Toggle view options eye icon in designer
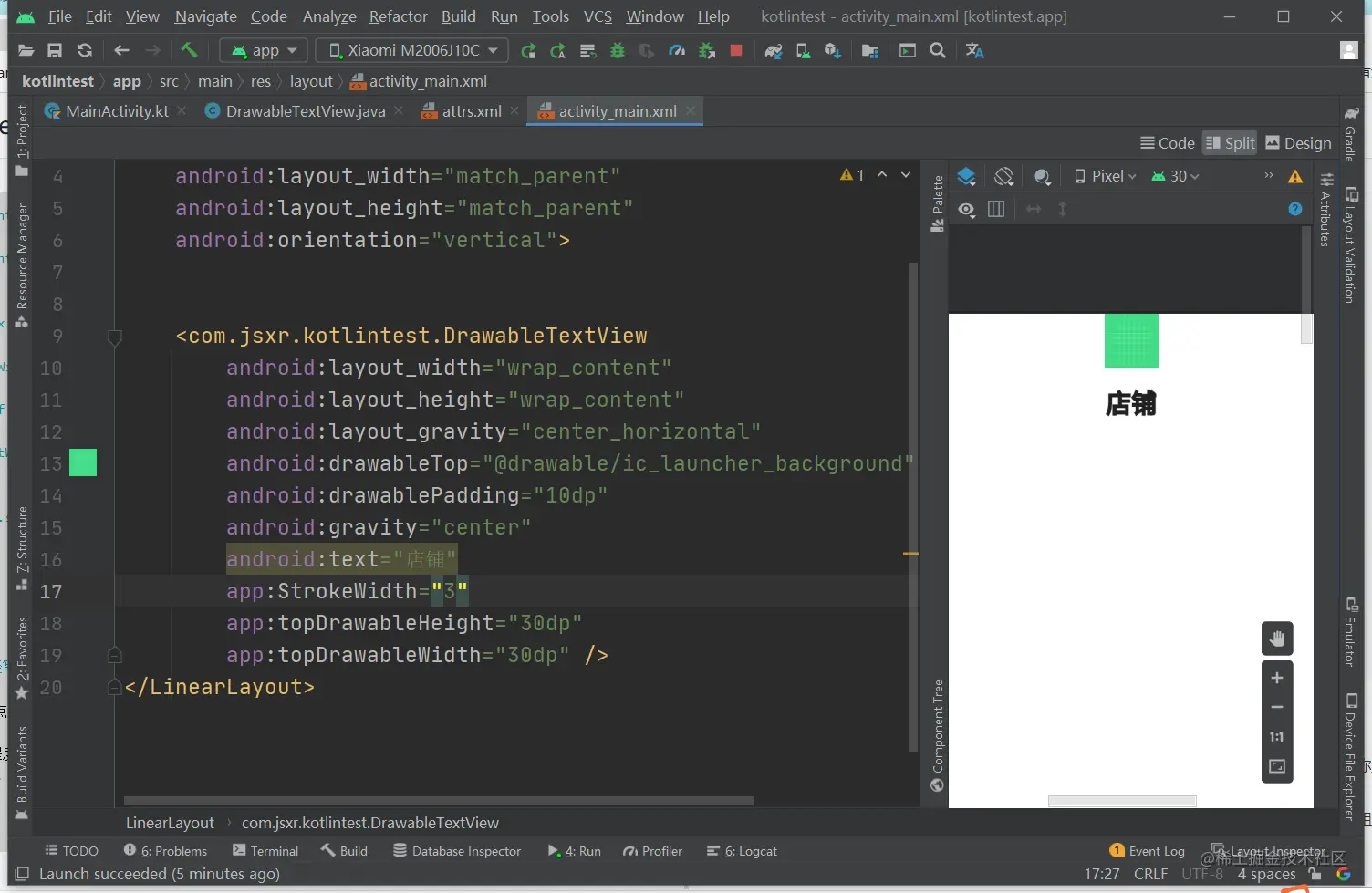Screen dimensions: 1372x893 tap(966, 210)
